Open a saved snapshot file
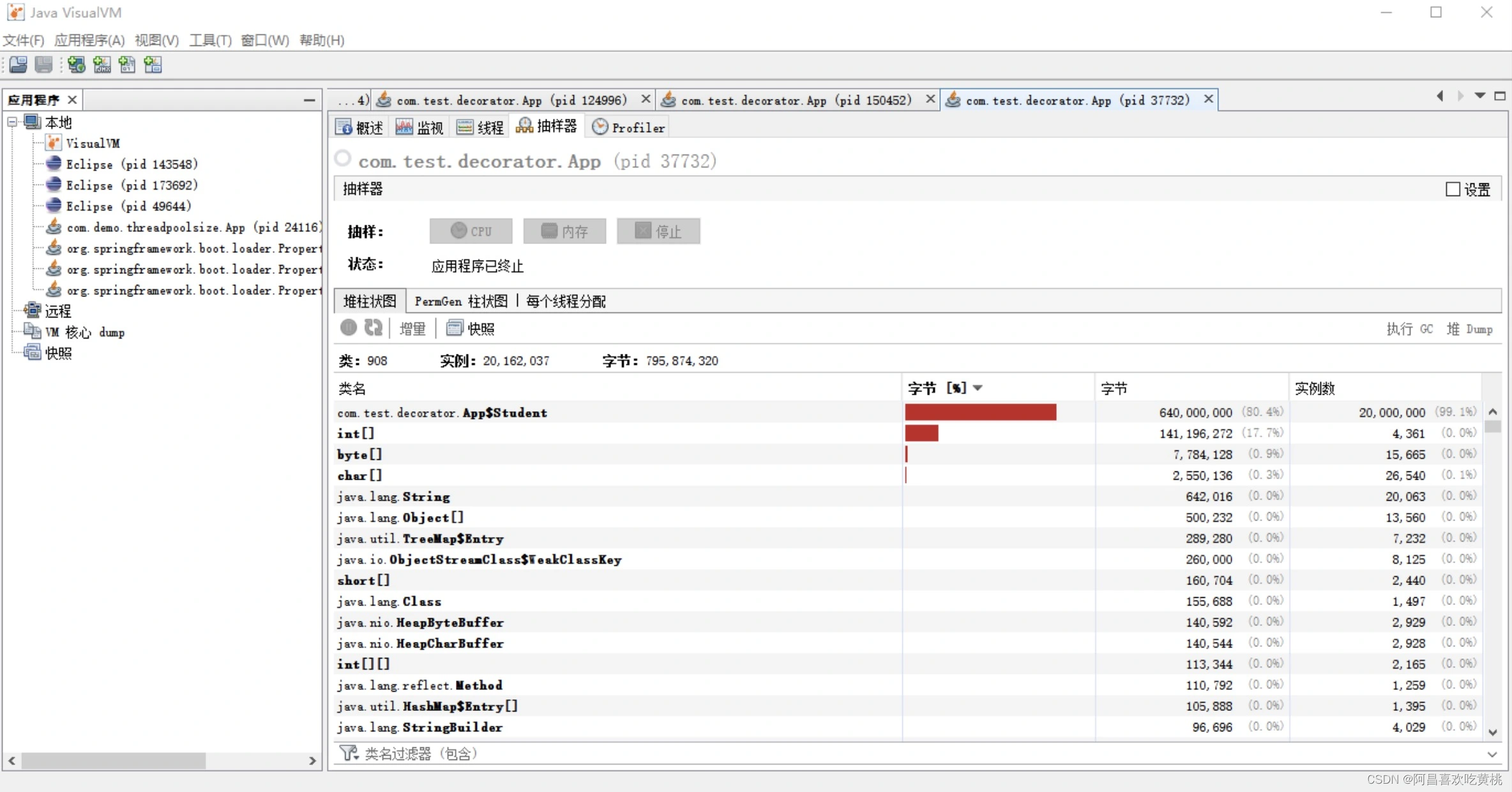The width and height of the screenshot is (1512, 792). click(x=18, y=64)
